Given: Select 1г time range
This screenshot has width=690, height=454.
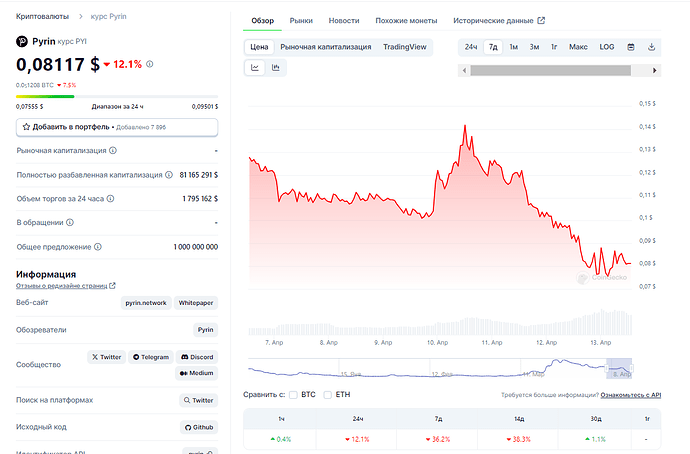Looking at the screenshot, I should coord(554,47).
